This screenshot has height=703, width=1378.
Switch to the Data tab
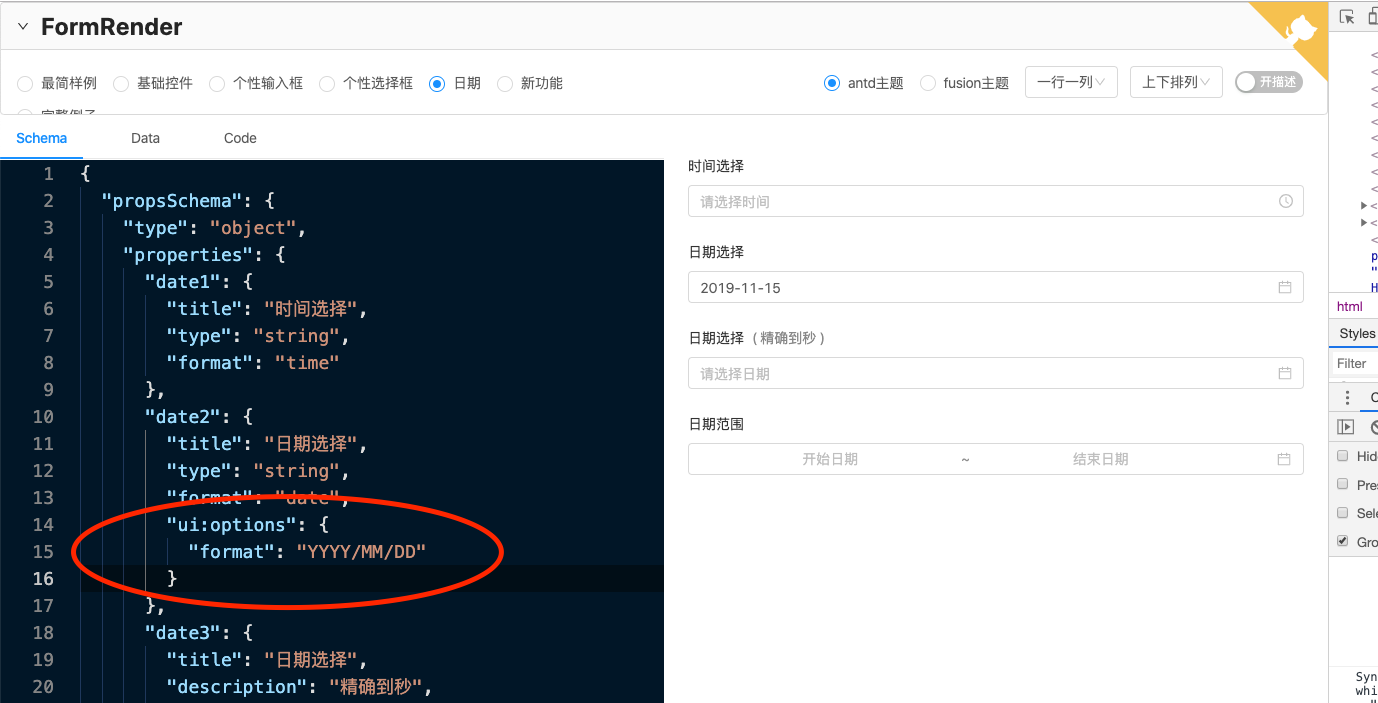click(145, 138)
